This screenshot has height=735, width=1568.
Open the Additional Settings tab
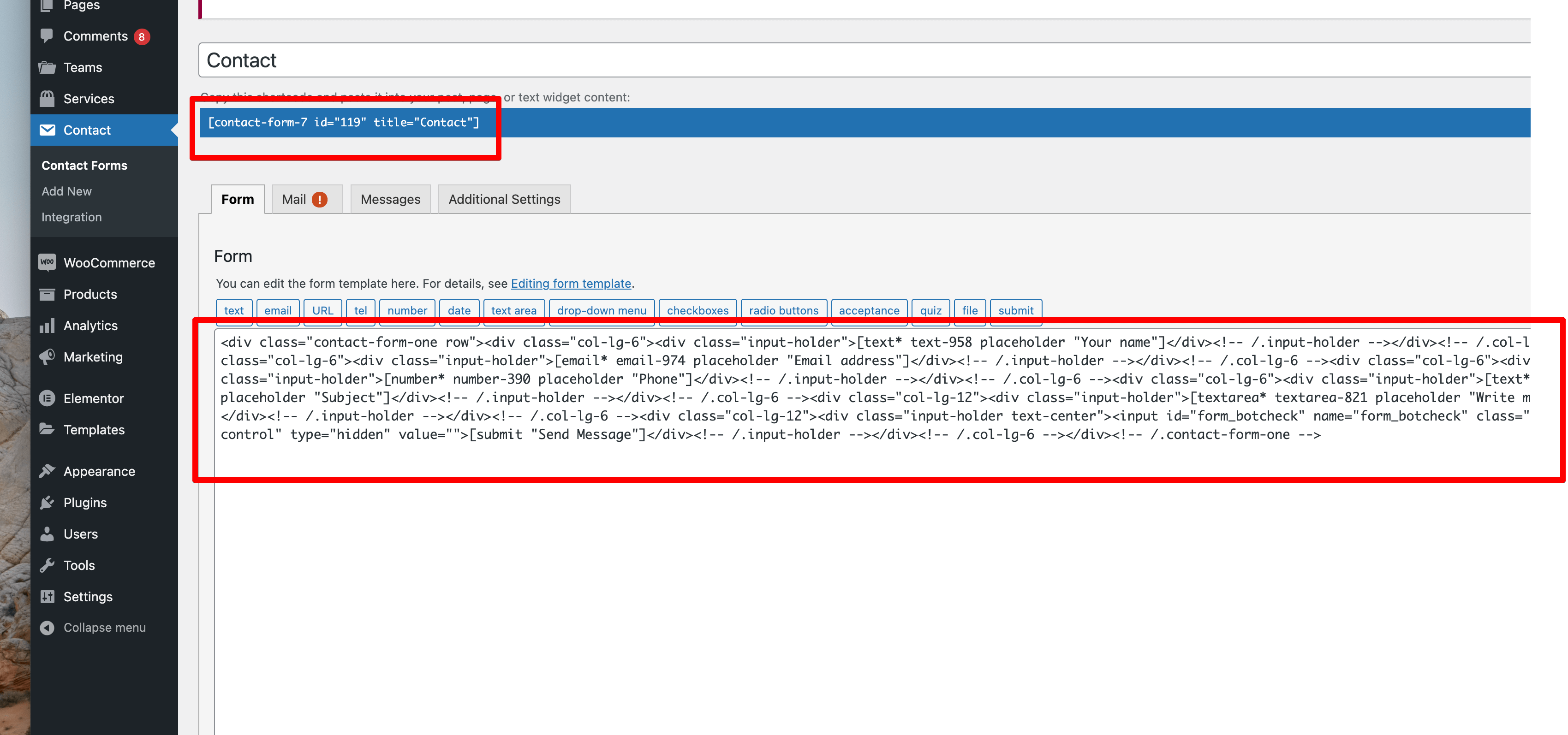point(504,200)
